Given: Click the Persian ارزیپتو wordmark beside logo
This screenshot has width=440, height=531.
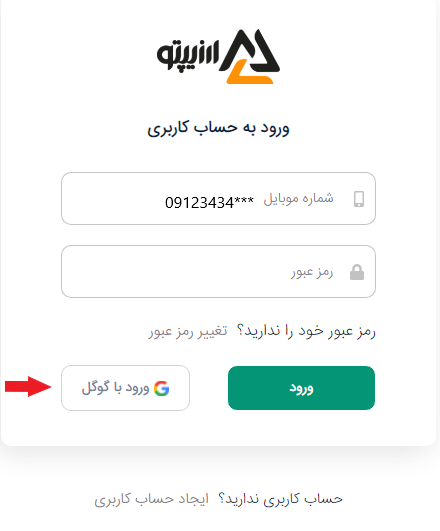Looking at the screenshot, I should coord(188,55).
